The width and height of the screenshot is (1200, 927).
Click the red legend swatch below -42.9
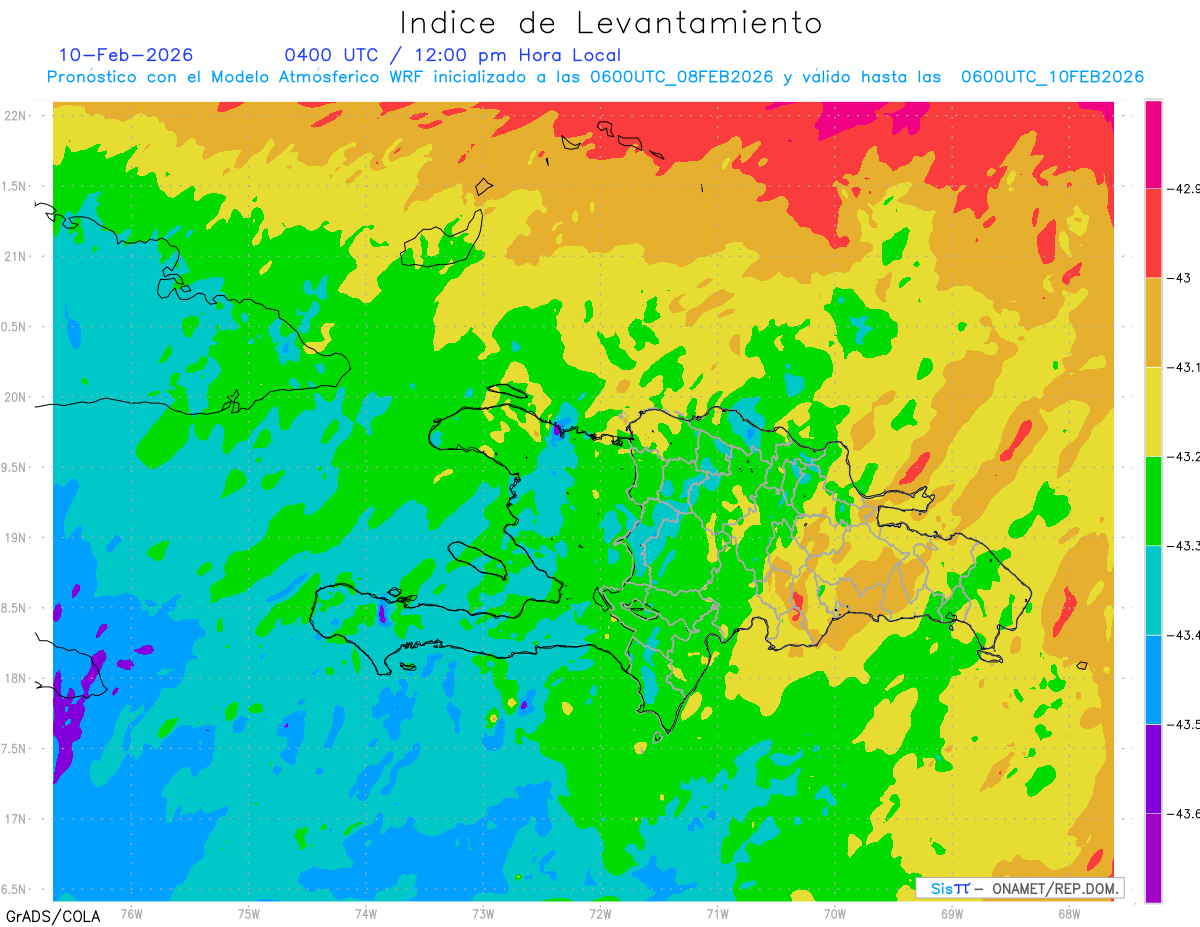(x=1153, y=233)
